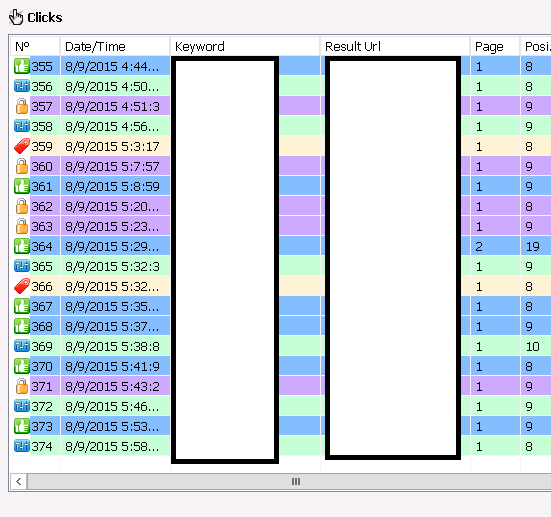Viewport: 551px width, 517px height.
Task: Select row number 369 cell
Action: (42, 347)
